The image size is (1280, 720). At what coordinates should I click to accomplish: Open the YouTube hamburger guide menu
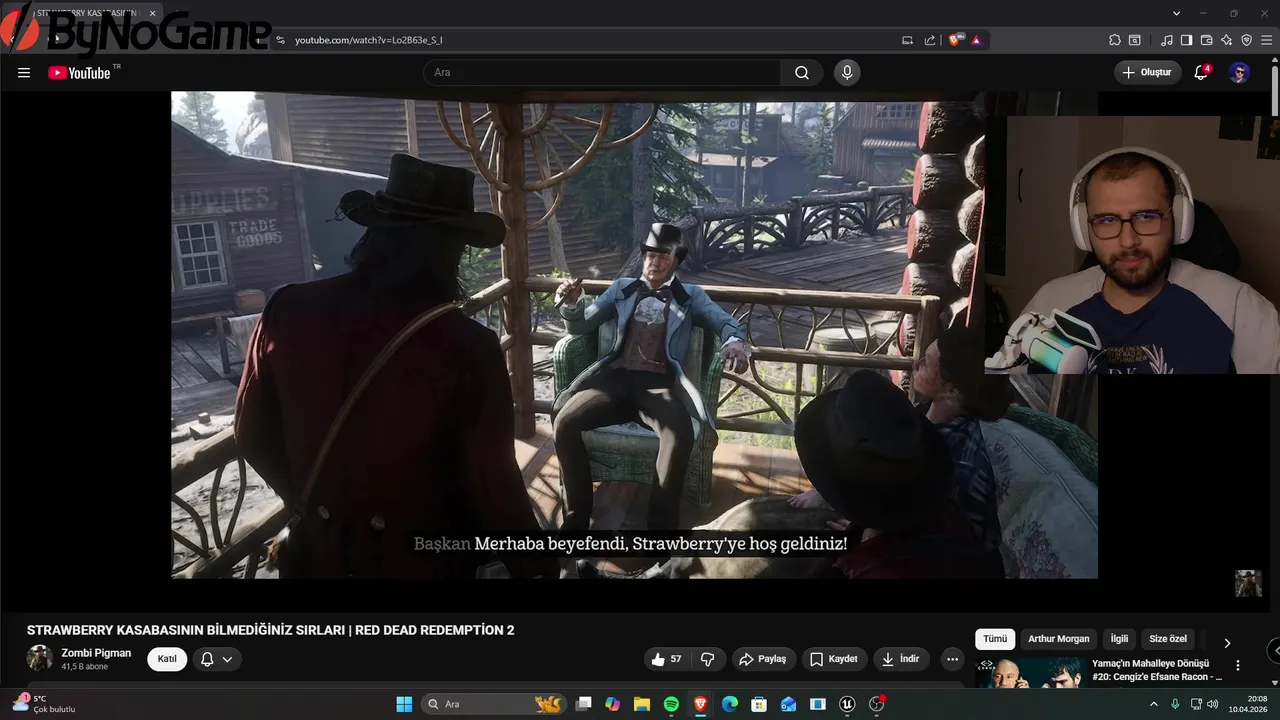(x=24, y=72)
